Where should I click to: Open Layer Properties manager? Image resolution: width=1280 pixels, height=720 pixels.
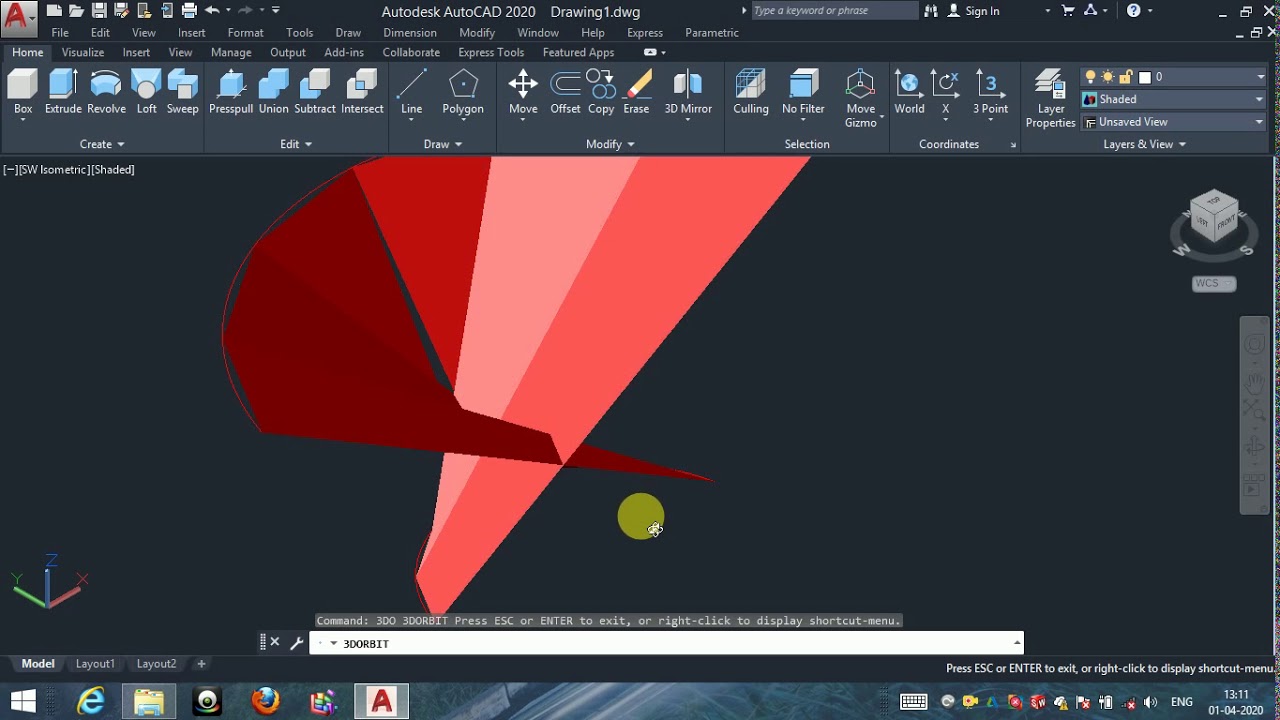[x=1050, y=98]
